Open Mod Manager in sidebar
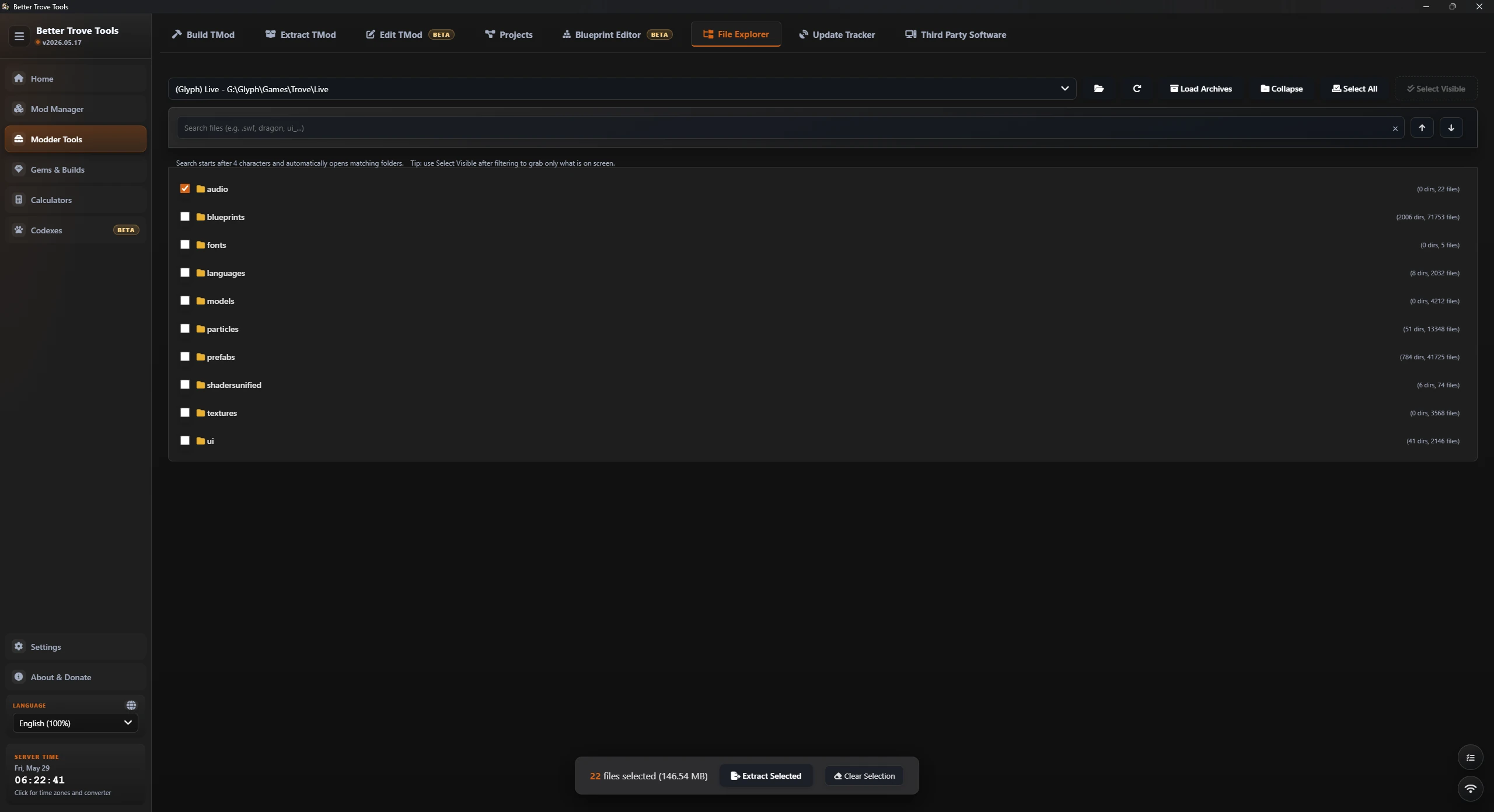 coord(75,108)
